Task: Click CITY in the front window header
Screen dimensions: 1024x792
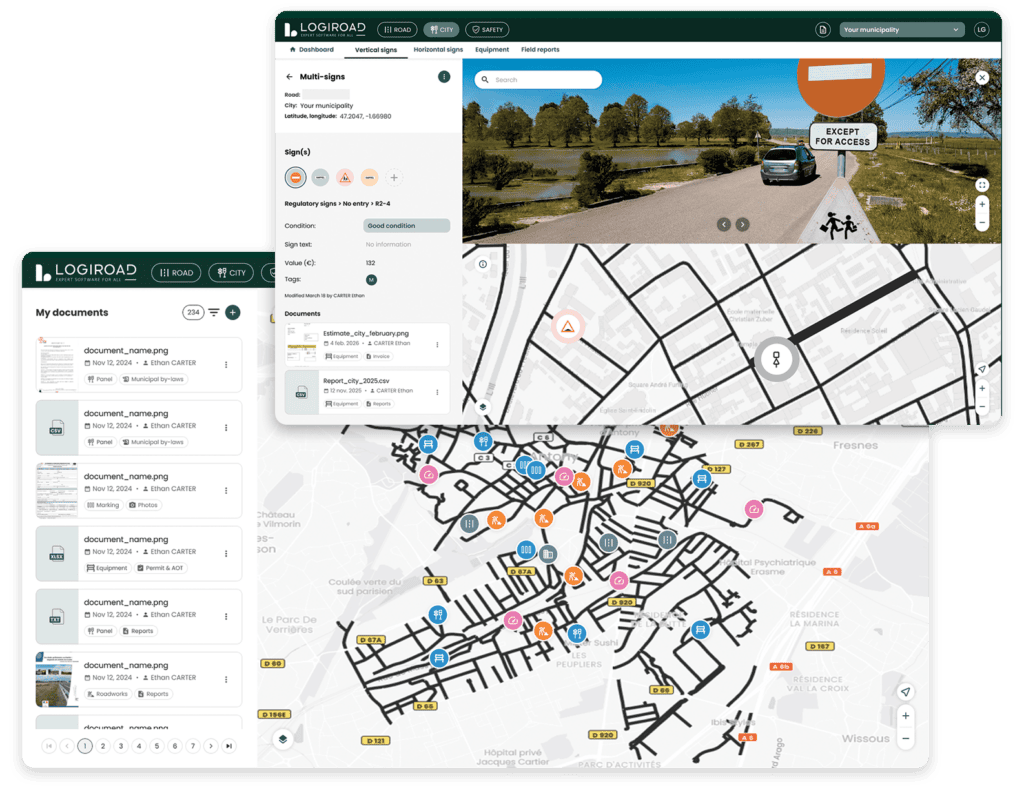Action: [441, 29]
